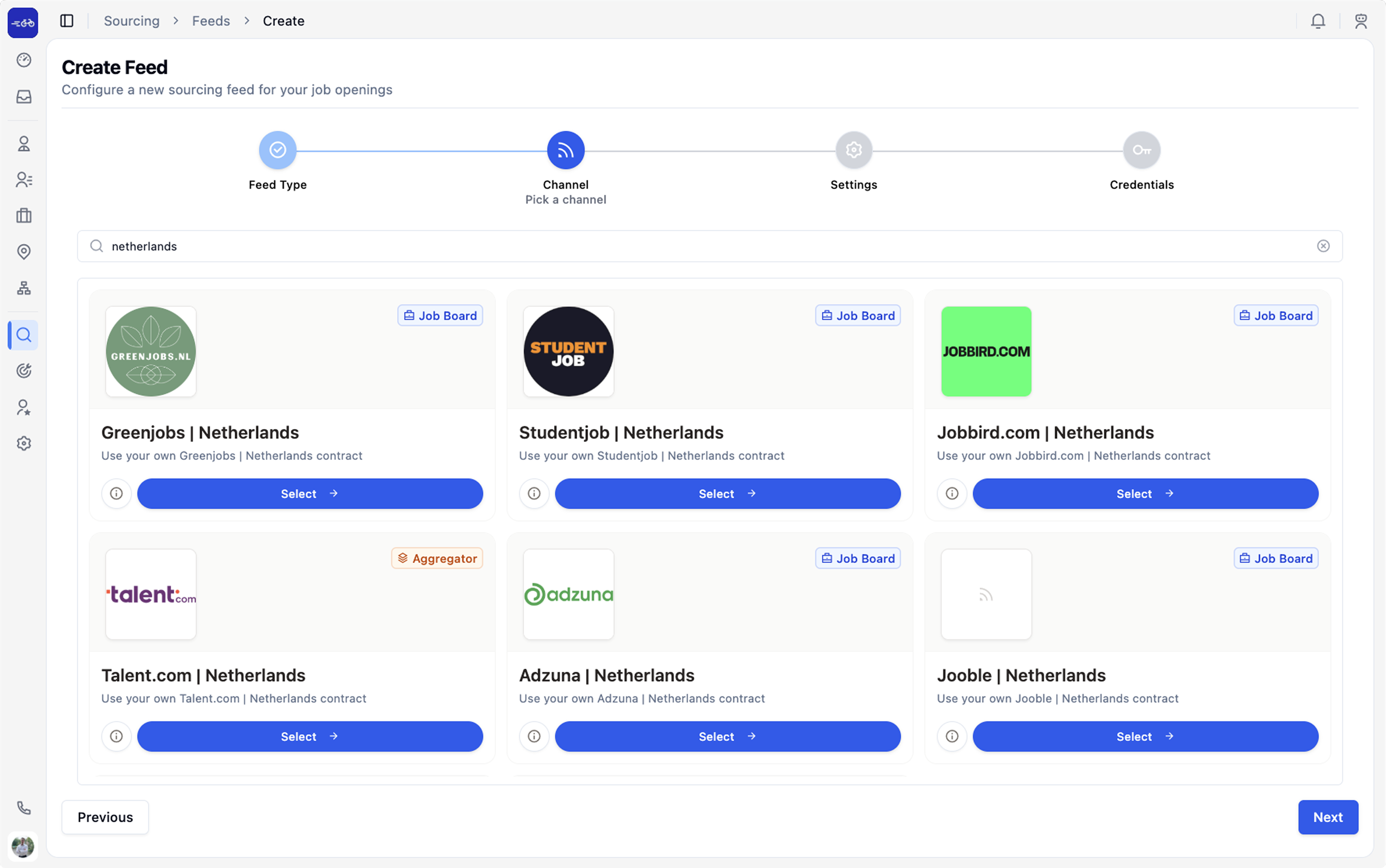Show info for Jobbird.com | Netherlands
This screenshot has width=1386, height=868.
point(952,494)
